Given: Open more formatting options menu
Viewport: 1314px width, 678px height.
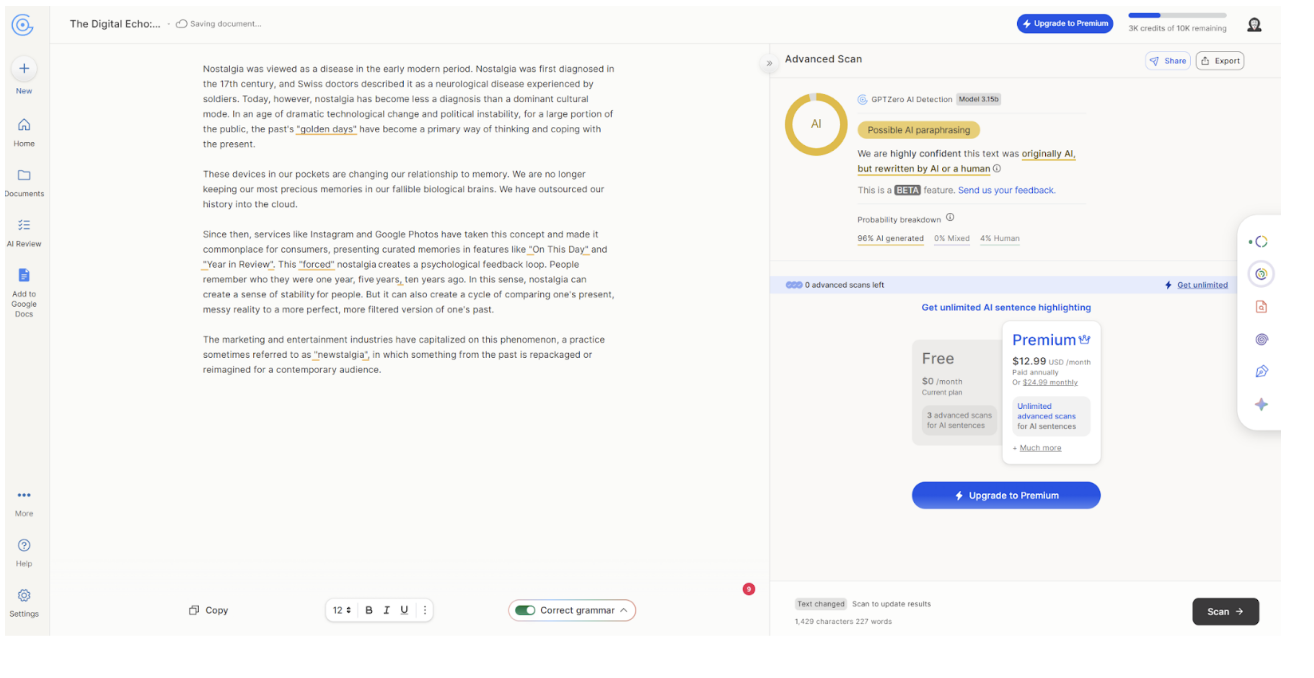Looking at the screenshot, I should [x=425, y=610].
